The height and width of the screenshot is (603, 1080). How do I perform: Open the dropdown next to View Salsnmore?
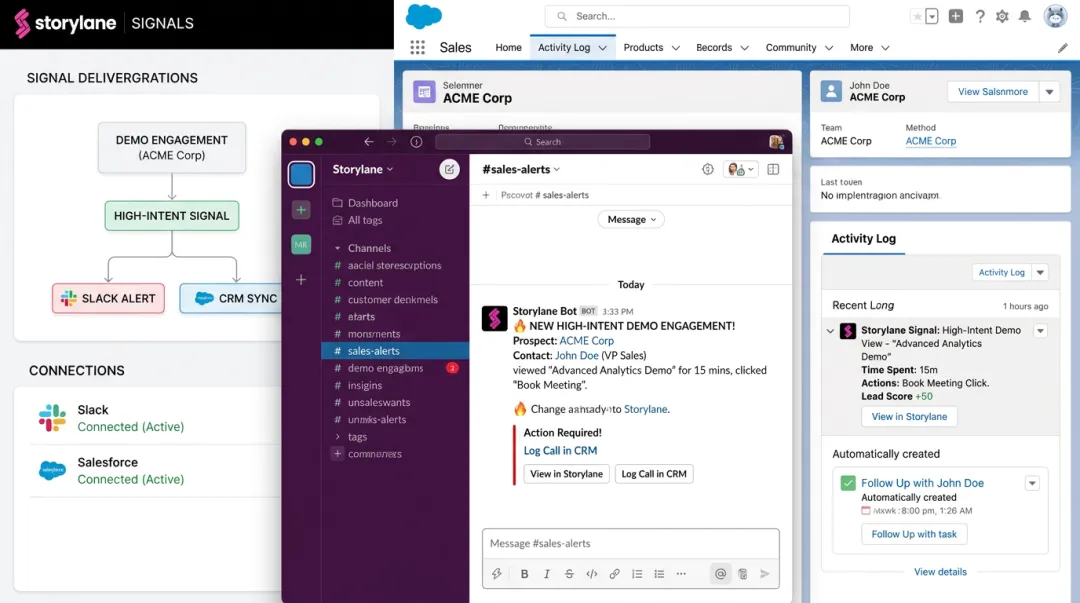1049,92
